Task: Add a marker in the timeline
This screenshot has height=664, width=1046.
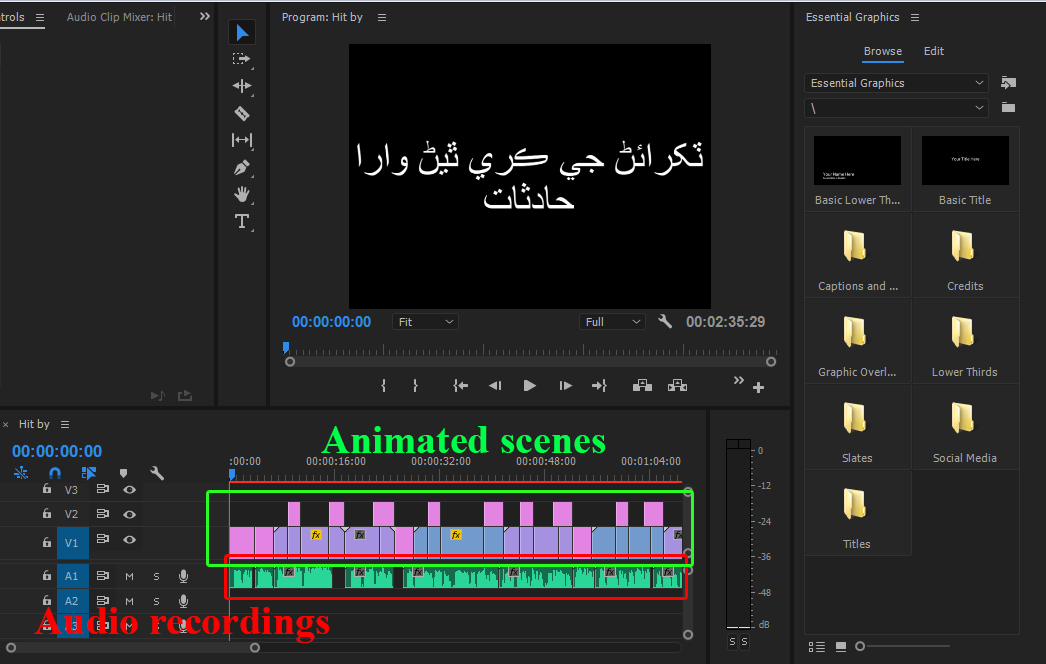Action: click(123, 473)
